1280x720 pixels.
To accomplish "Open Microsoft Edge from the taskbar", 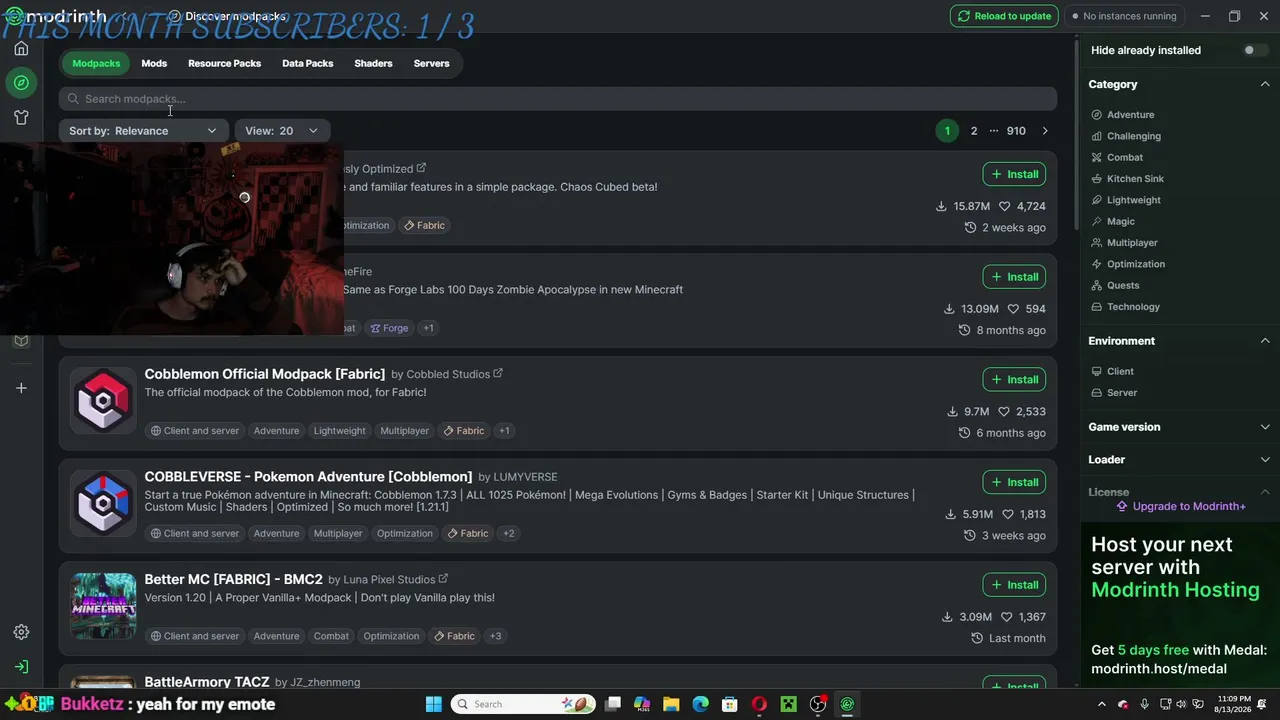I will pyautogui.click(x=701, y=704).
